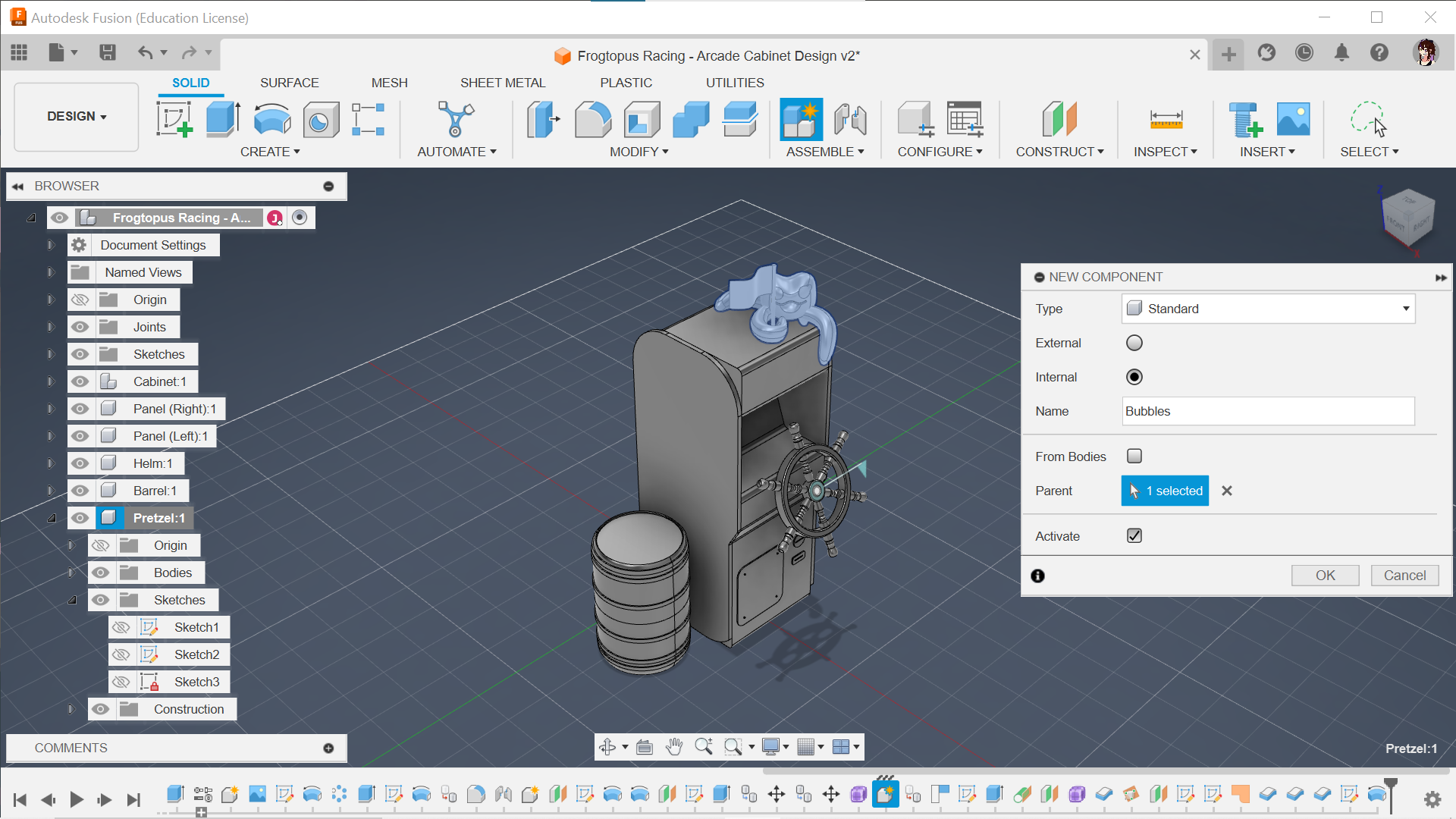Select the Extrude tool in CREATE menu
1456x819 pixels.
click(x=223, y=118)
